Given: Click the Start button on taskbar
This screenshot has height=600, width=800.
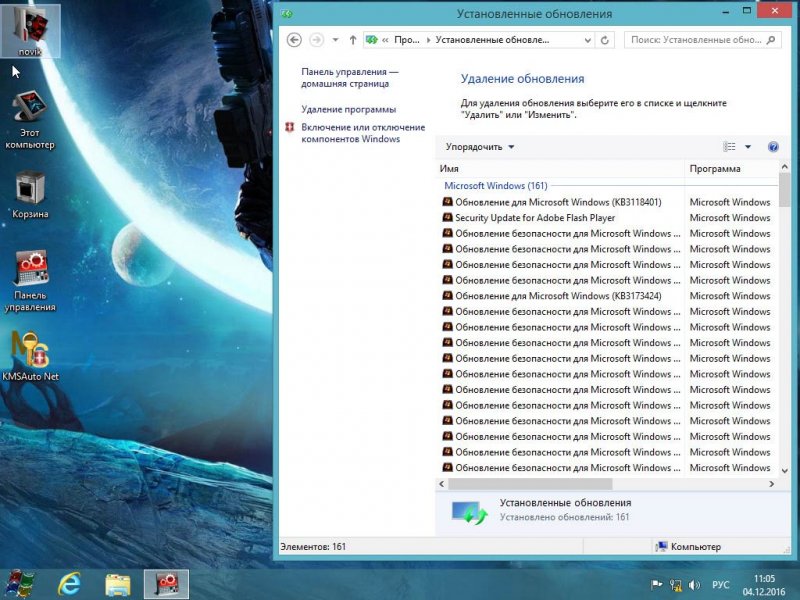Looking at the screenshot, I should pos(19,584).
